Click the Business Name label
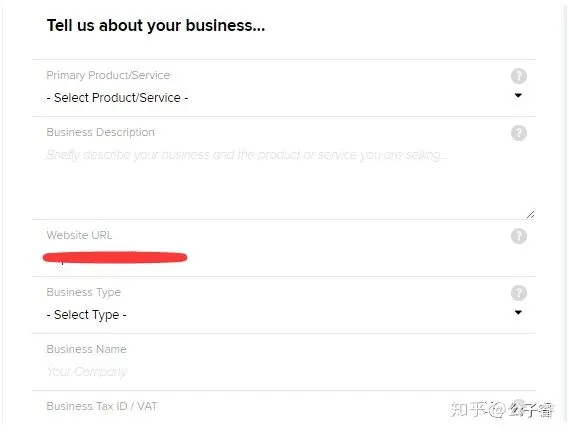Viewport: 569px width, 434px height. click(86, 349)
